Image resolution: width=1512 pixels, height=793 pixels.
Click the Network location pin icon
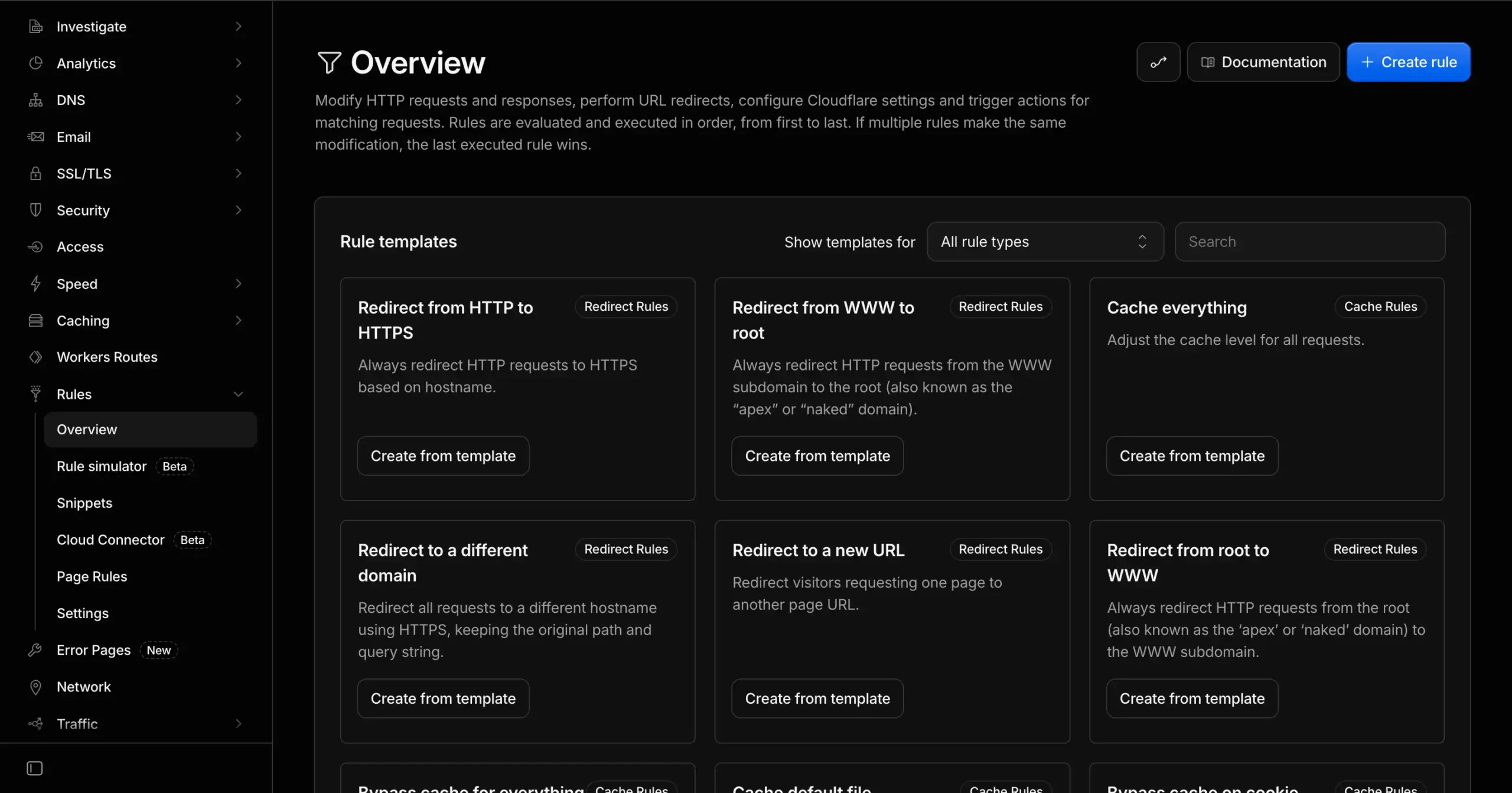tap(35, 687)
